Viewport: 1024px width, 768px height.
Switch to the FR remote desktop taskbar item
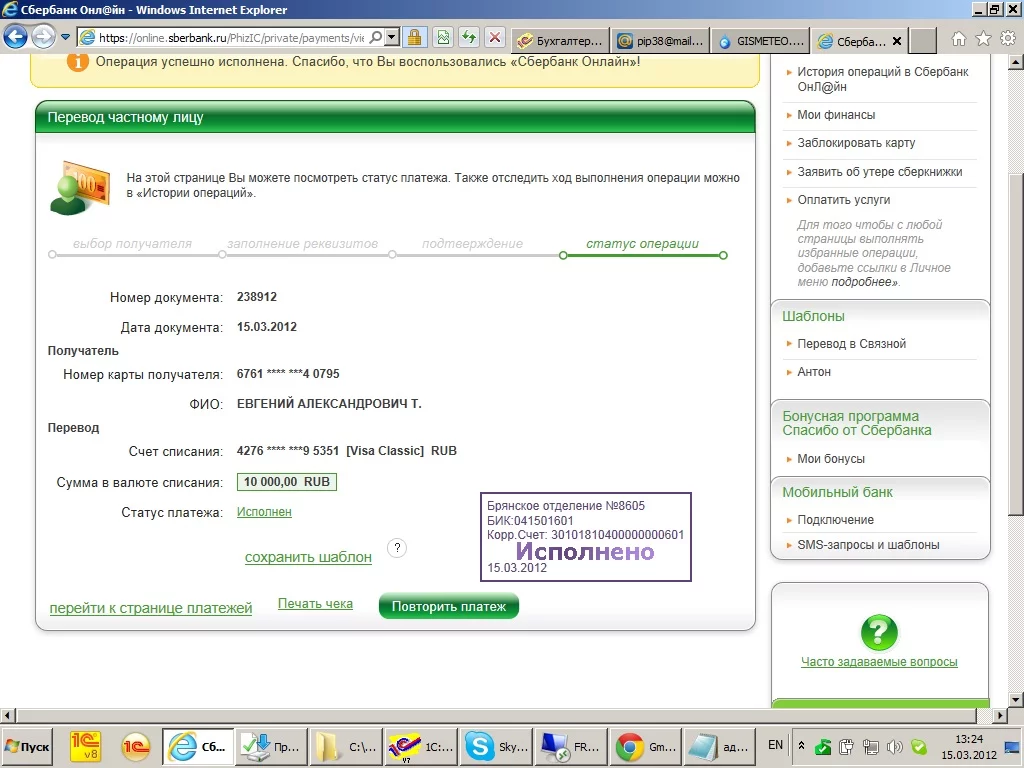point(570,746)
